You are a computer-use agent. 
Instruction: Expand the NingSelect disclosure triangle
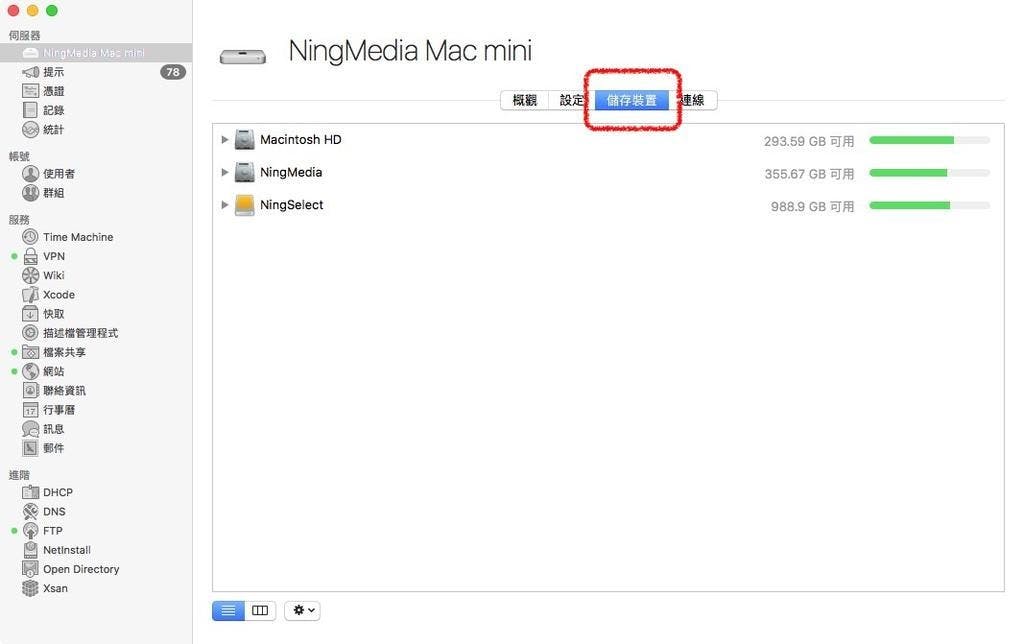tap(224, 205)
